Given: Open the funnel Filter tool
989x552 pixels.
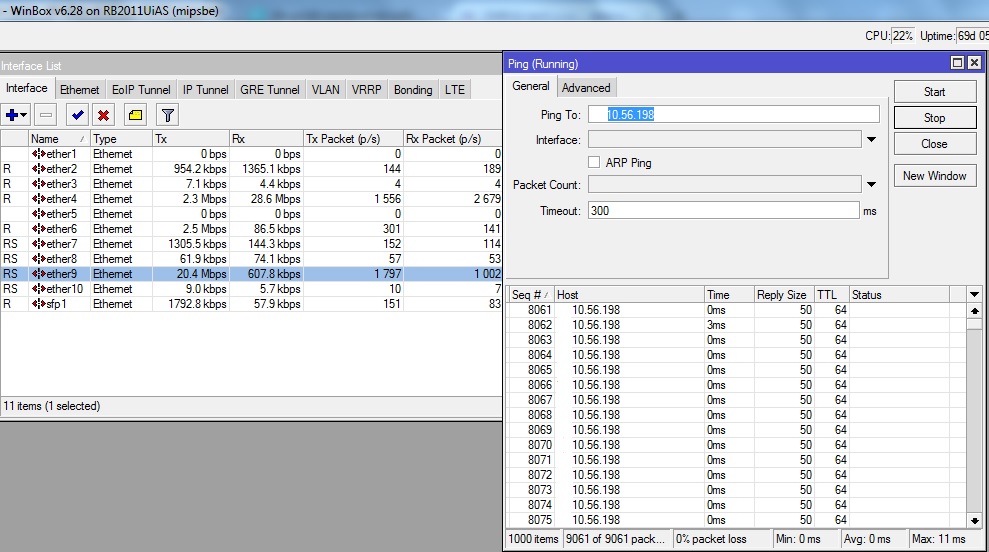Looking at the screenshot, I should (x=168, y=115).
